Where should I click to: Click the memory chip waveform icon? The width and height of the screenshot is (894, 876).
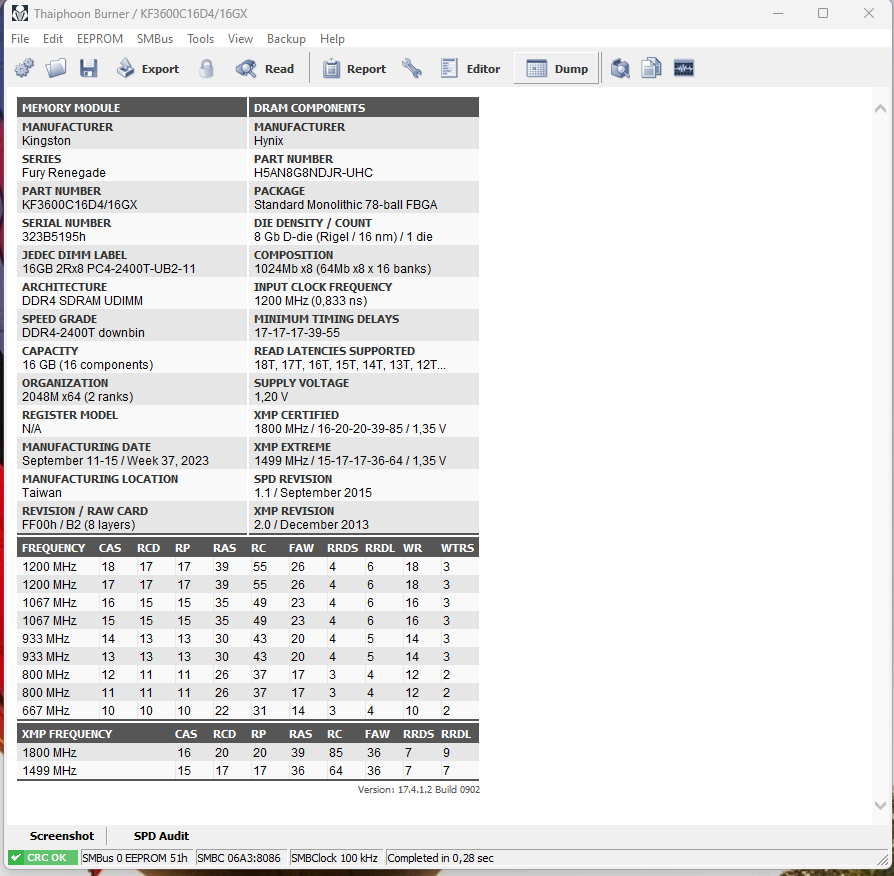click(684, 68)
